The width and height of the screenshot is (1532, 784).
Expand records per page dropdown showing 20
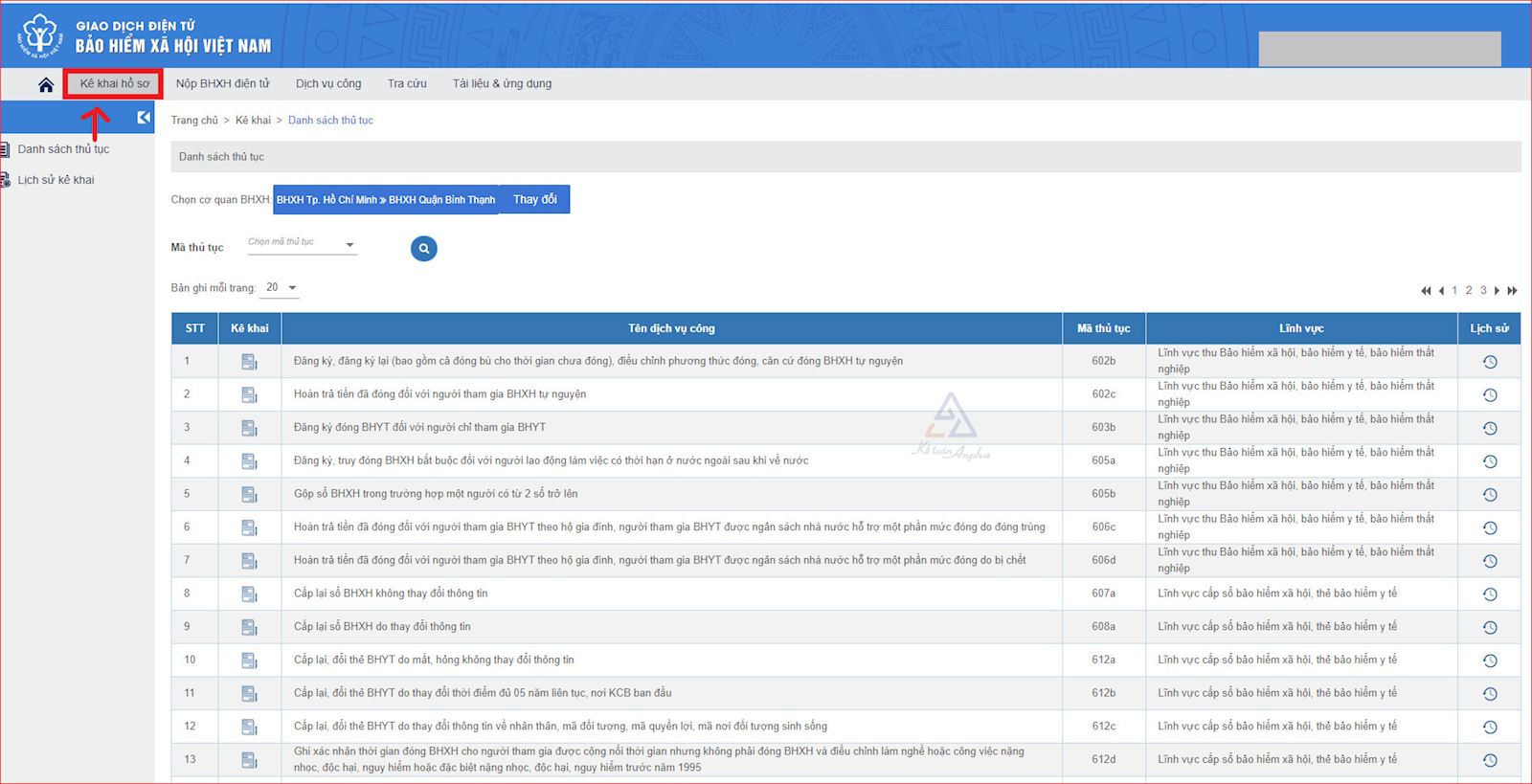coord(282,288)
